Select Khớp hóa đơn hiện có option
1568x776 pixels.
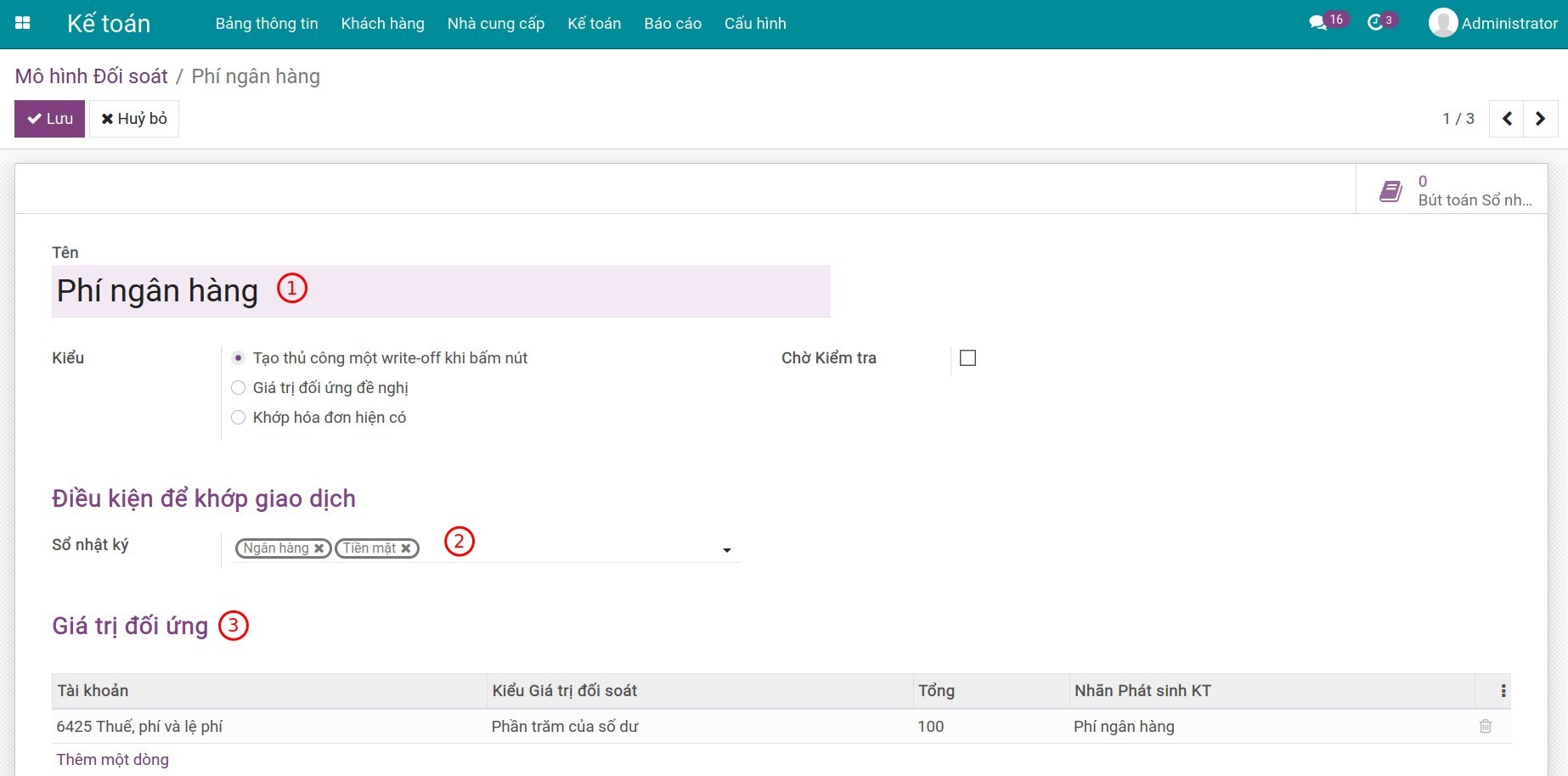coord(239,418)
